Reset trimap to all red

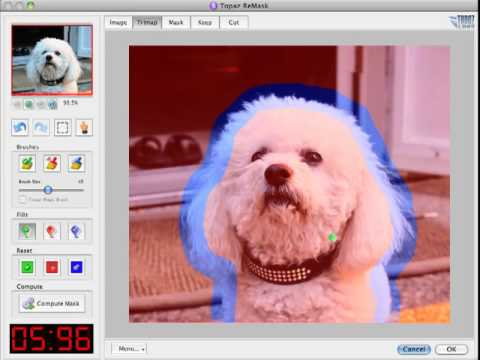coord(52,267)
